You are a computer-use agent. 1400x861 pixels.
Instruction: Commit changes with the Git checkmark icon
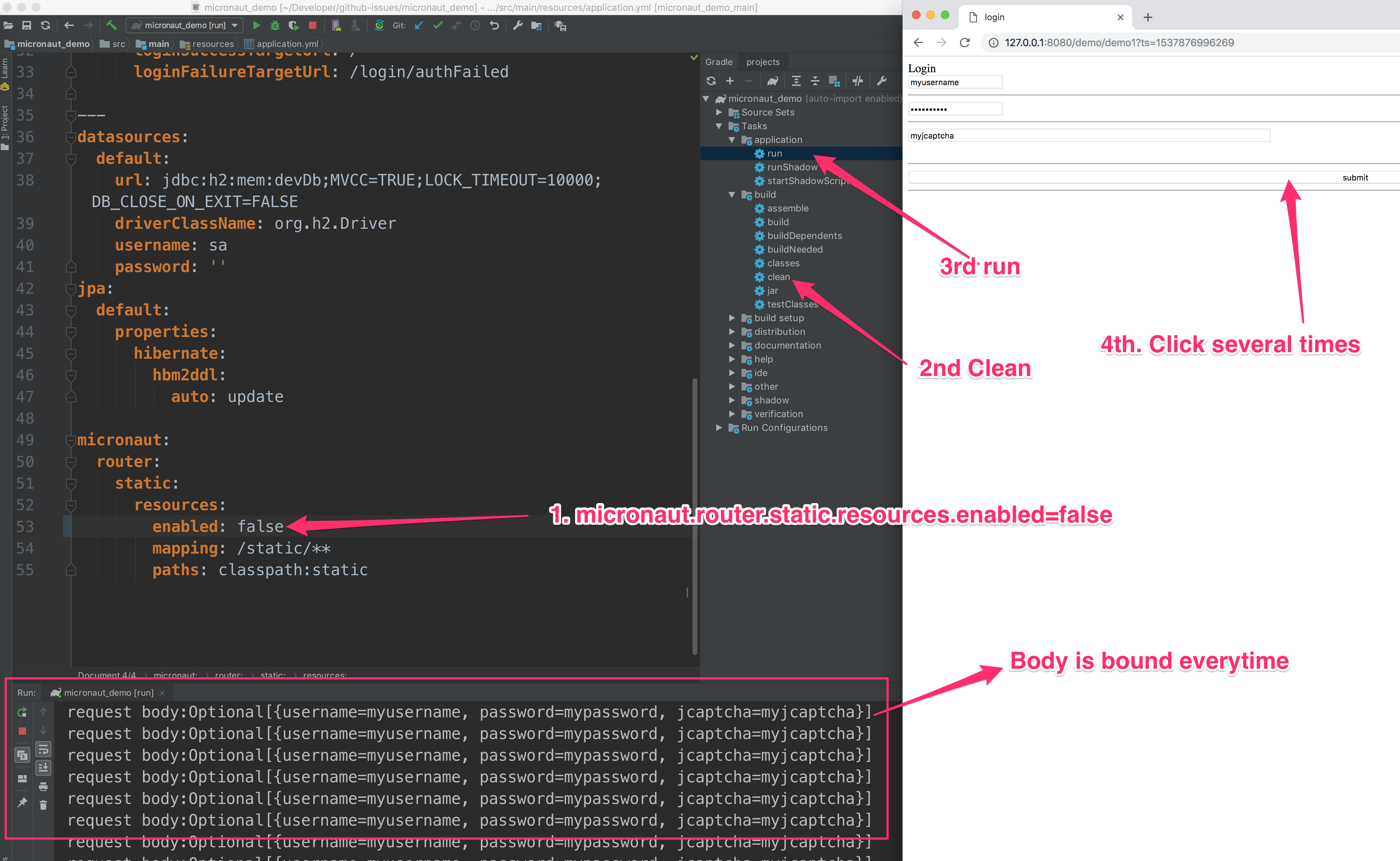(438, 25)
